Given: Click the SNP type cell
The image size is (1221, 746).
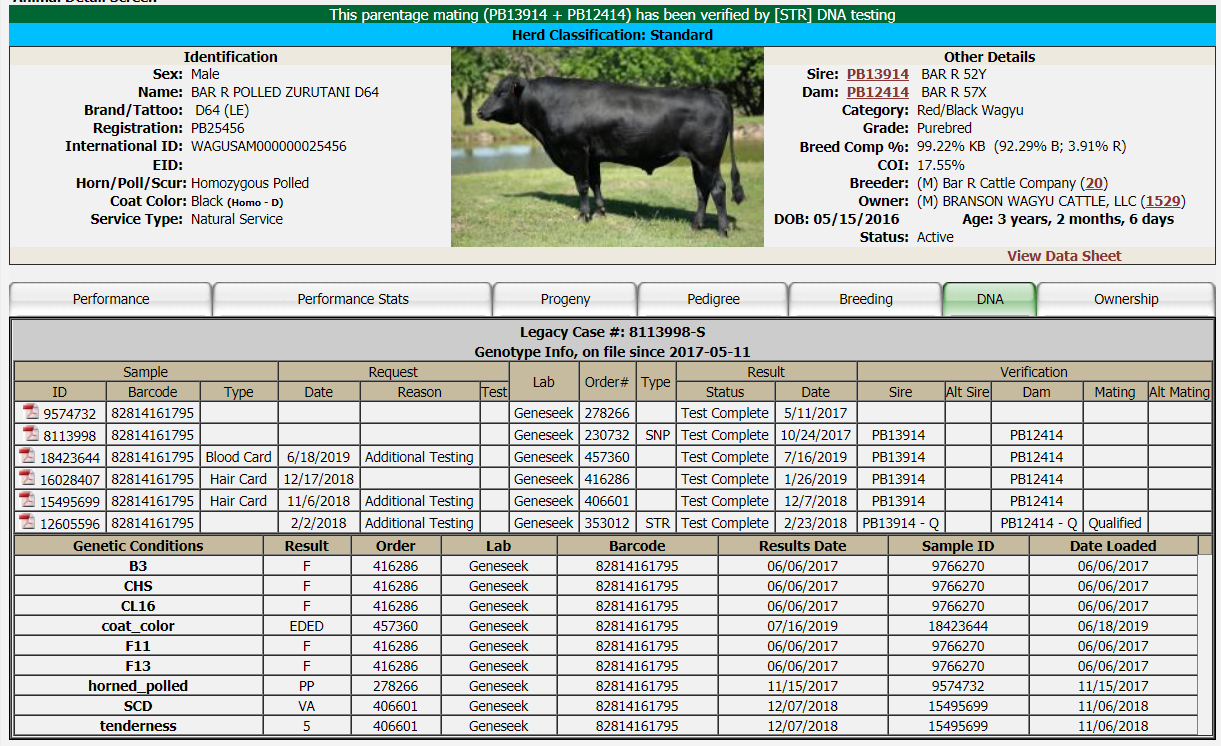Looking at the screenshot, I should (x=656, y=435).
